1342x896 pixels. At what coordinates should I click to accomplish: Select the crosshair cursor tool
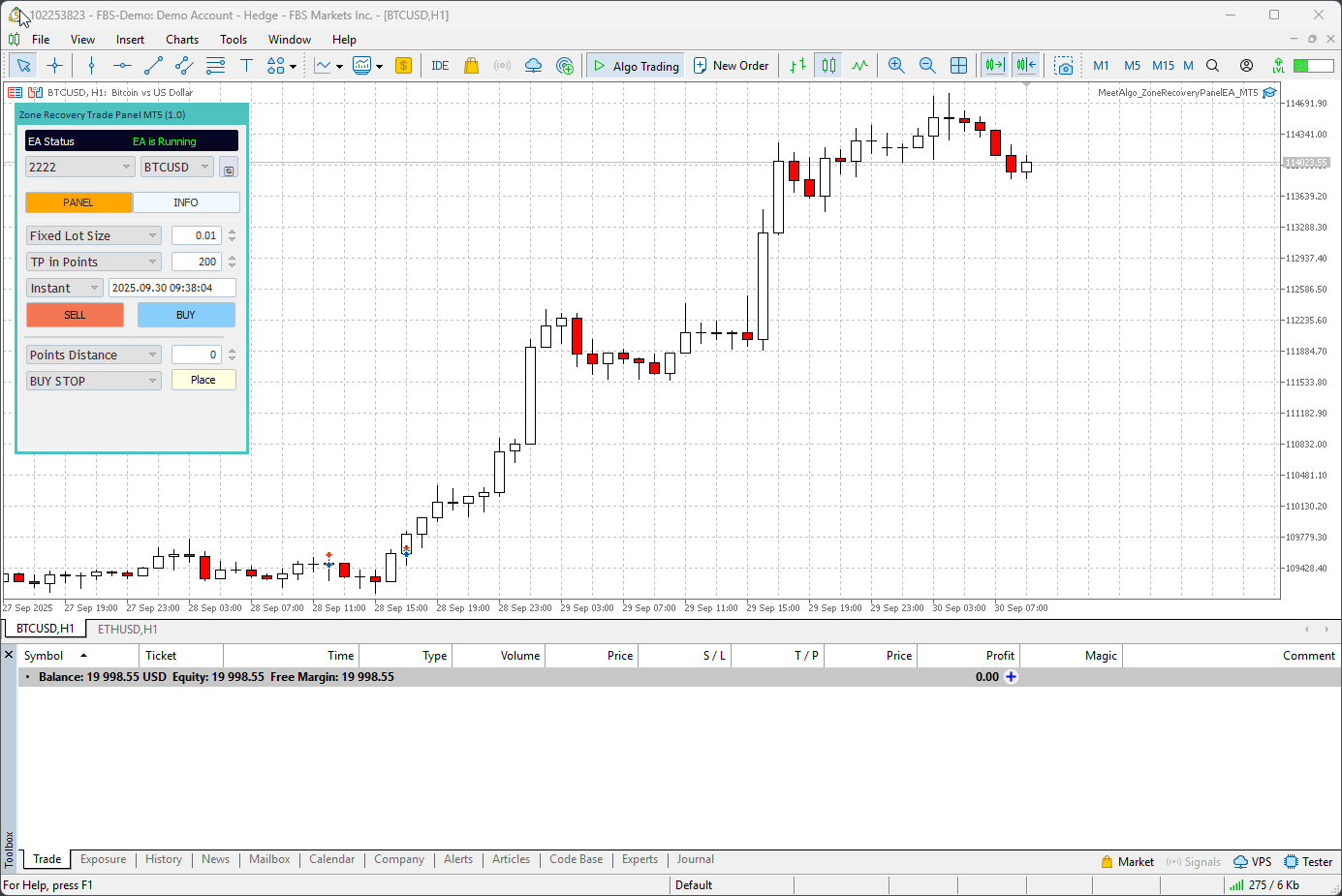coord(55,66)
